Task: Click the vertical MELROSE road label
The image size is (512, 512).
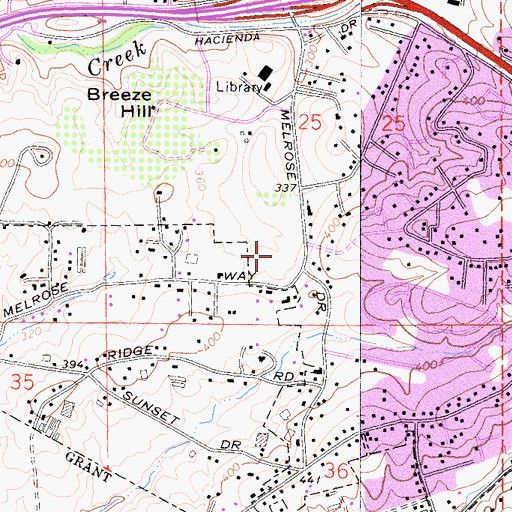Action: coord(288,145)
